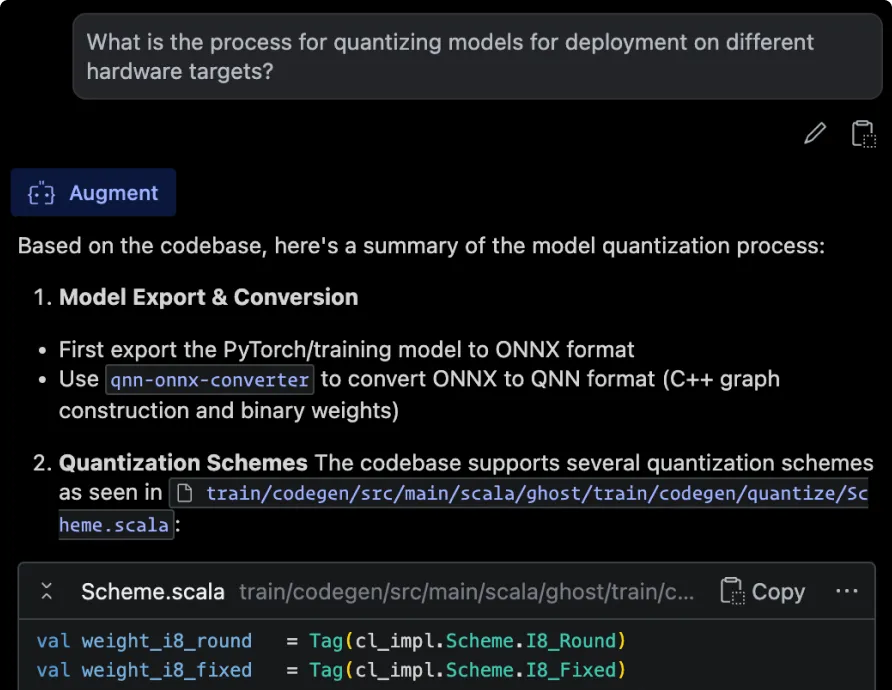Click the Augment label text
Image resolution: width=892 pixels, height=690 pixels.
point(113,194)
